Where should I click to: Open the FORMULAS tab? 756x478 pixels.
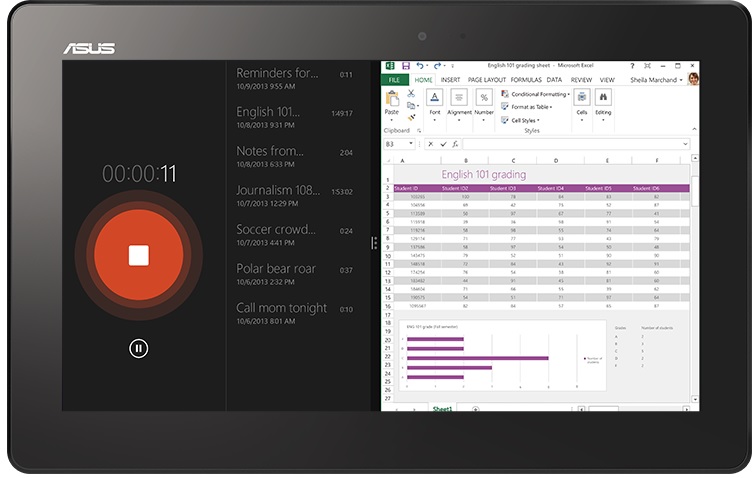click(526, 80)
